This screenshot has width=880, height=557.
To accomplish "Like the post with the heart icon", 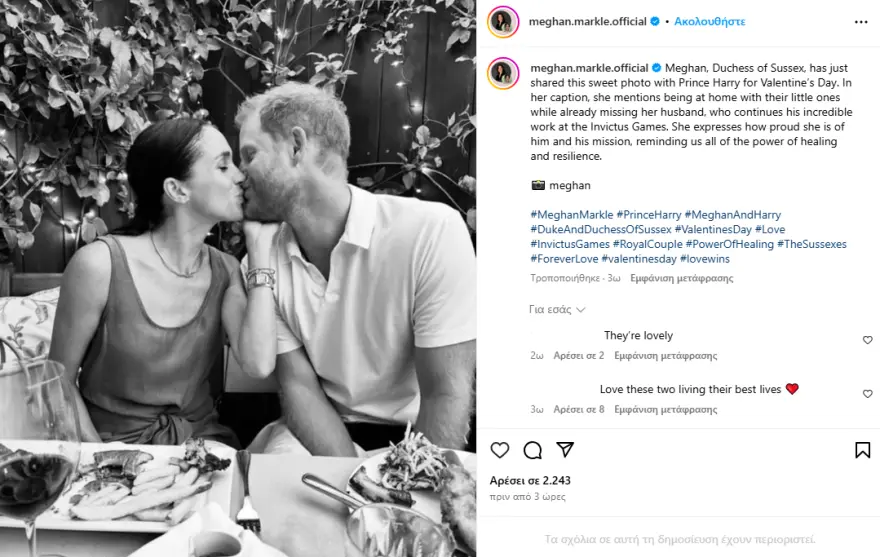I will [x=500, y=450].
